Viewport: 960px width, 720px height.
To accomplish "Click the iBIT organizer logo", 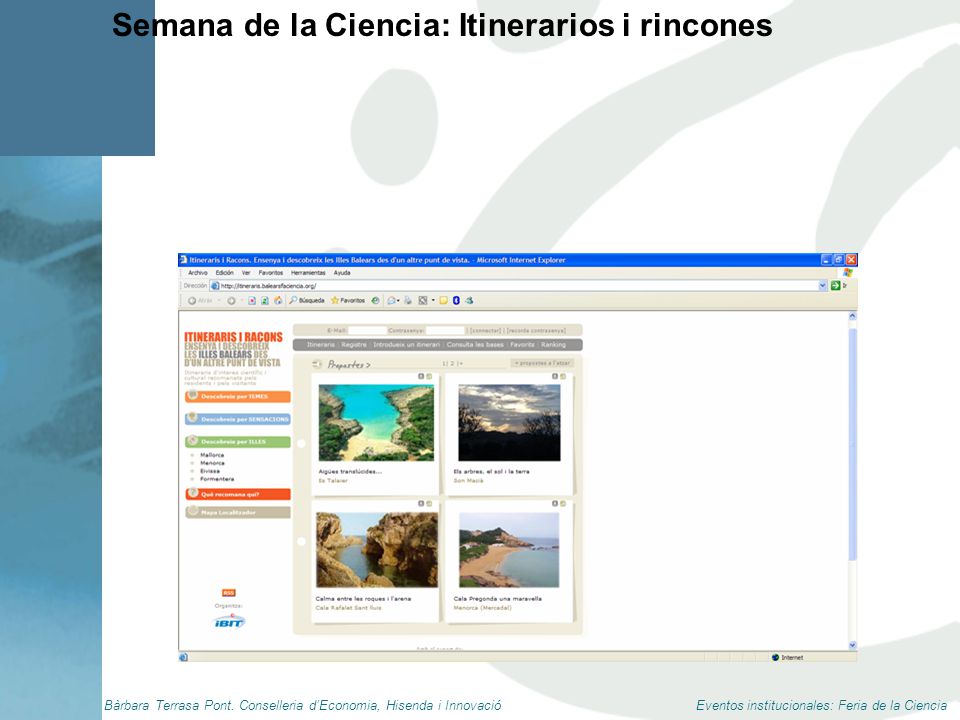I will [x=229, y=622].
